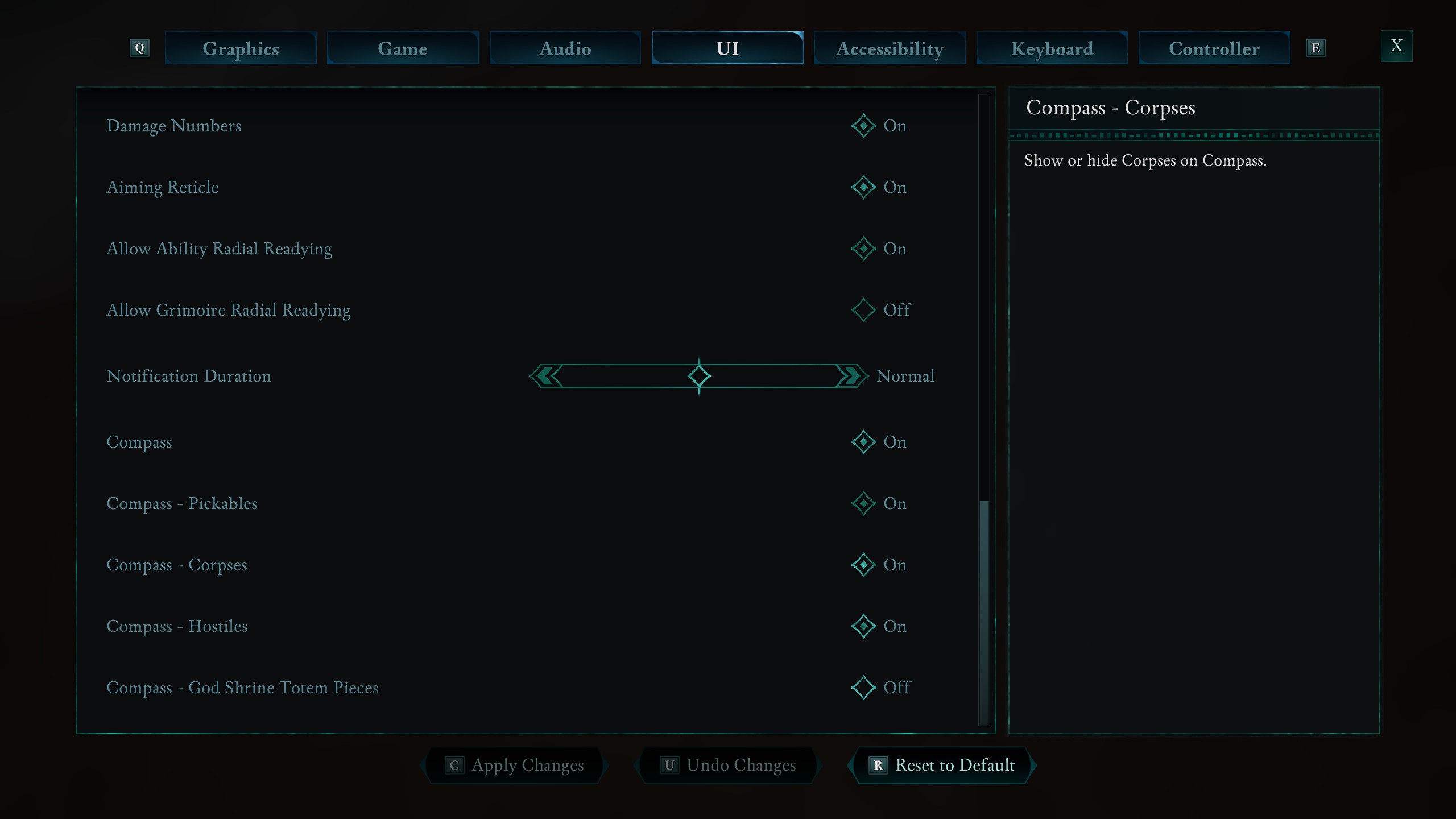
Task: Click the filled diamond icon for Allow Ability Radial Readying
Action: [x=862, y=248]
